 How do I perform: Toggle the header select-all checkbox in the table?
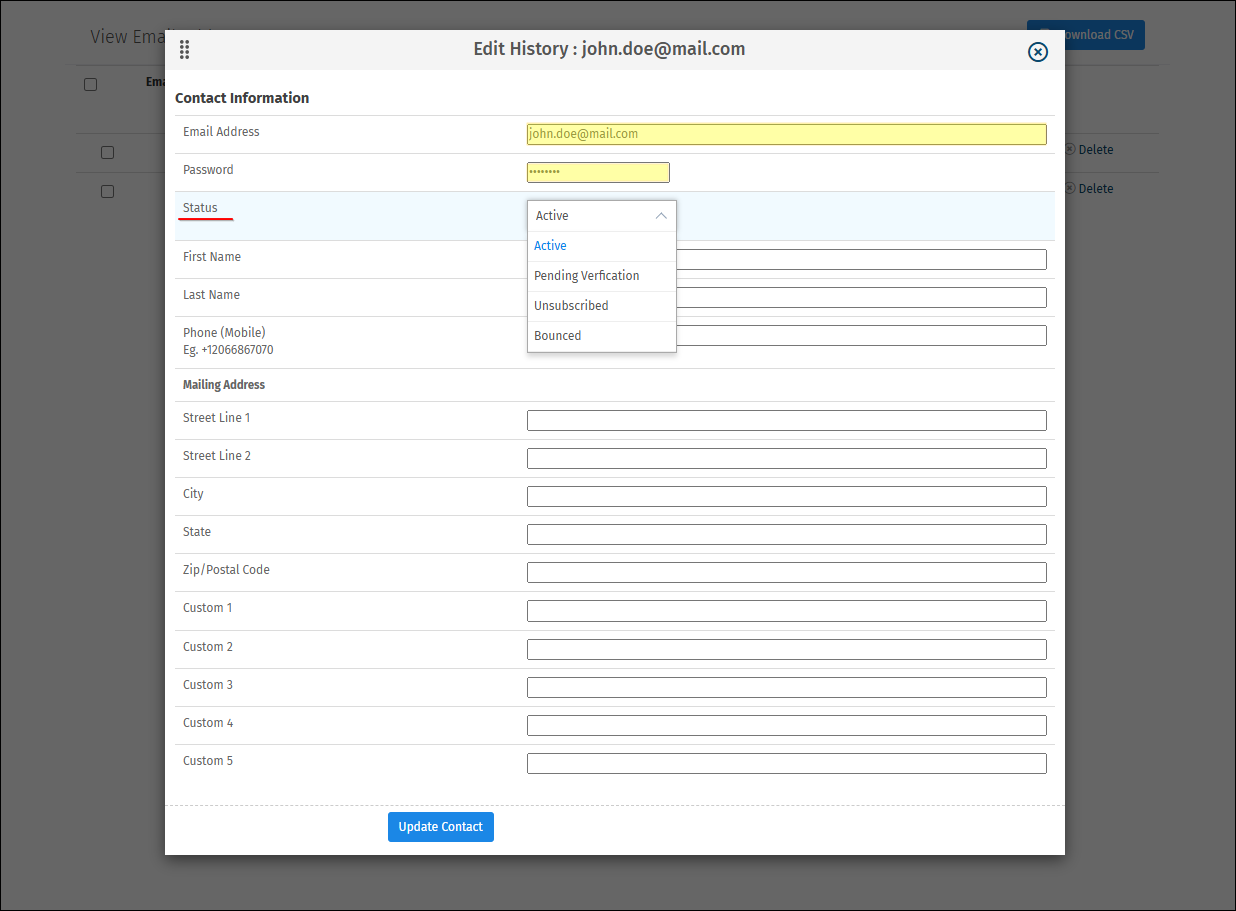(90, 84)
